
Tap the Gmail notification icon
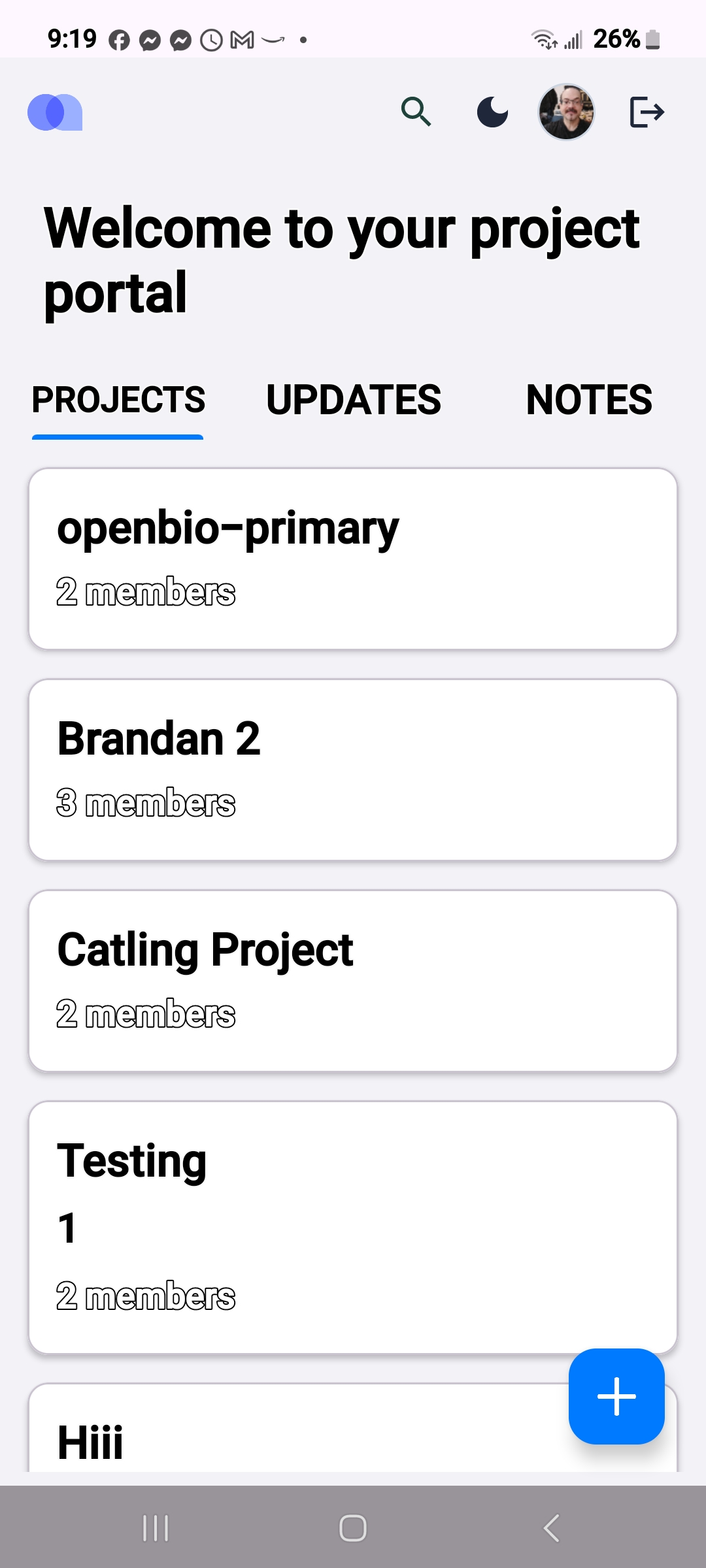[x=242, y=41]
